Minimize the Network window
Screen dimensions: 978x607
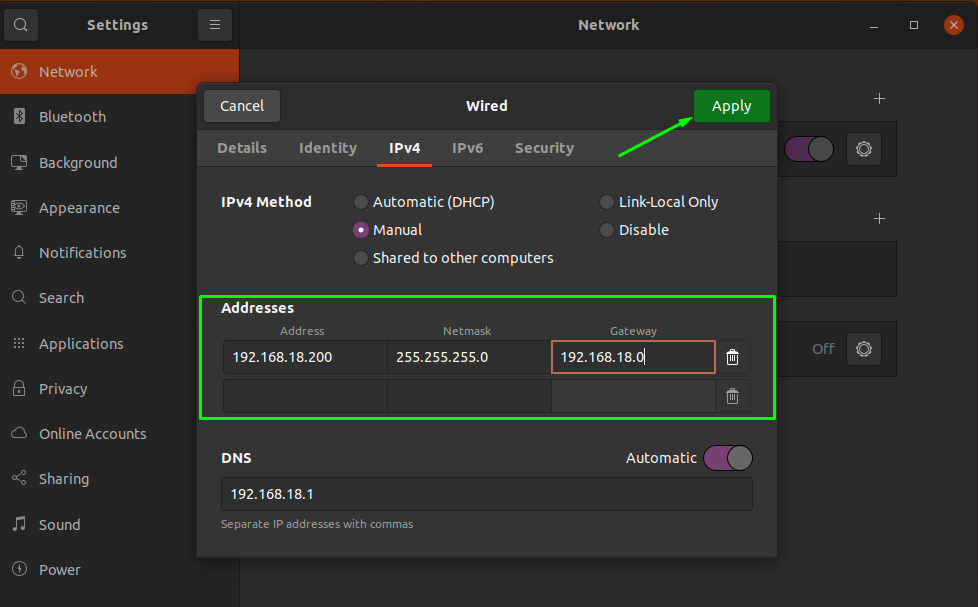point(874,26)
